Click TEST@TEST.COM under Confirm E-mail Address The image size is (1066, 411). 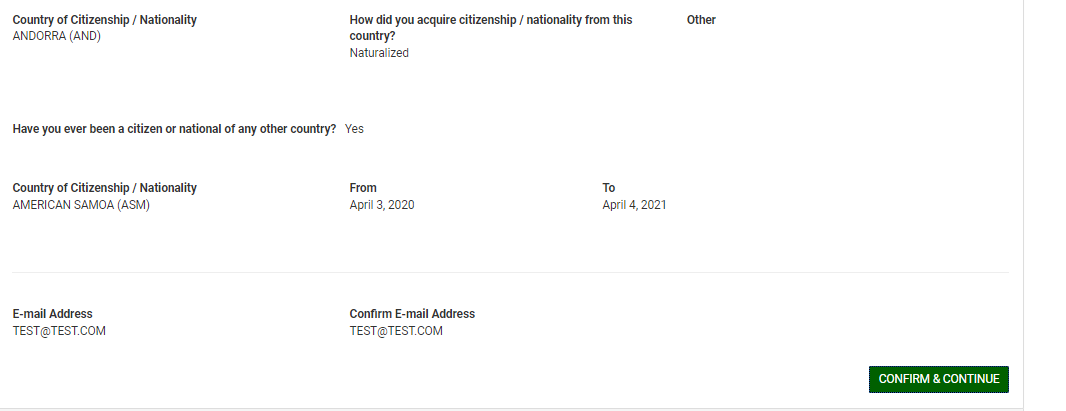pos(396,331)
